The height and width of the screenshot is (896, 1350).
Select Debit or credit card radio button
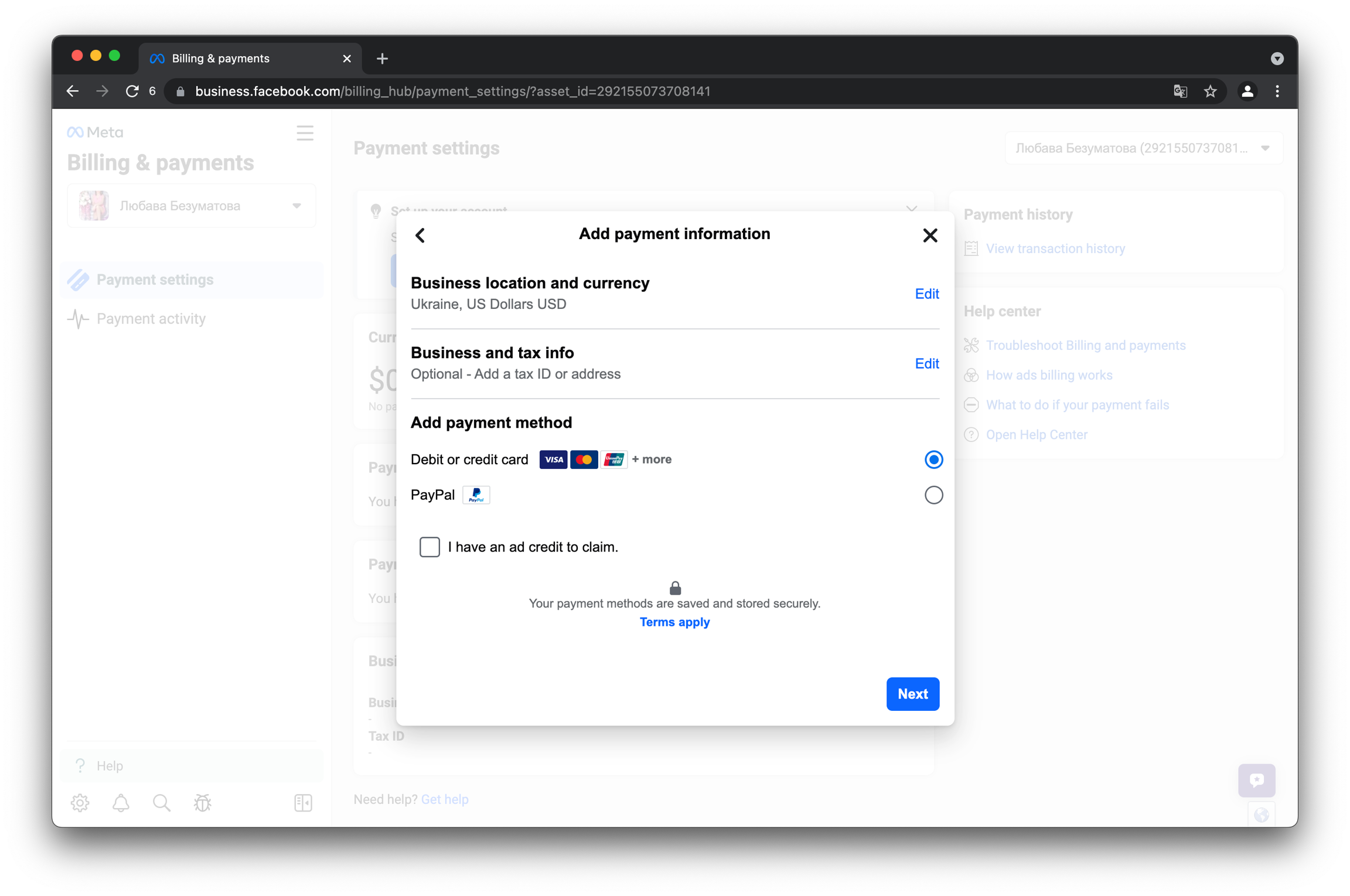point(933,459)
